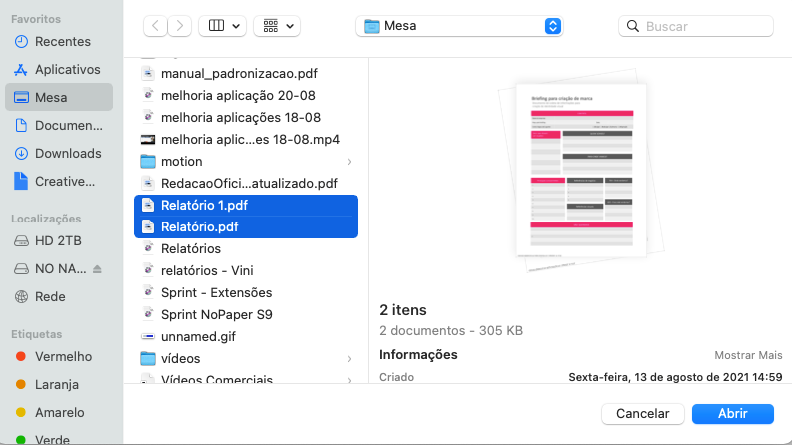Viewport: 792px width, 445px height.
Task: Click the Abrir button
Action: (x=732, y=414)
